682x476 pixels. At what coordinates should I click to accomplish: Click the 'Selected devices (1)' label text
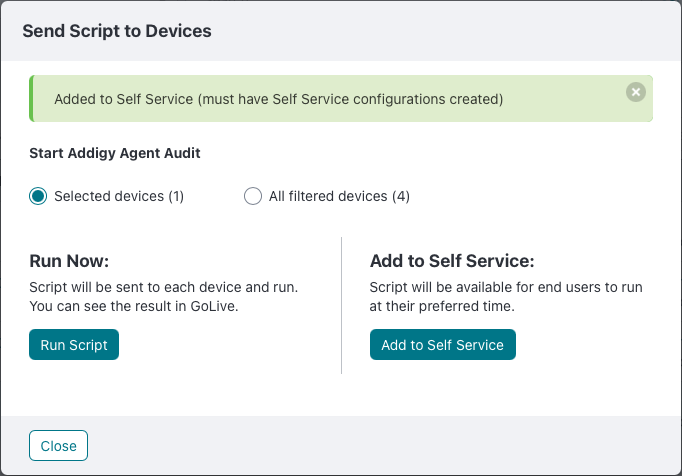pos(119,196)
